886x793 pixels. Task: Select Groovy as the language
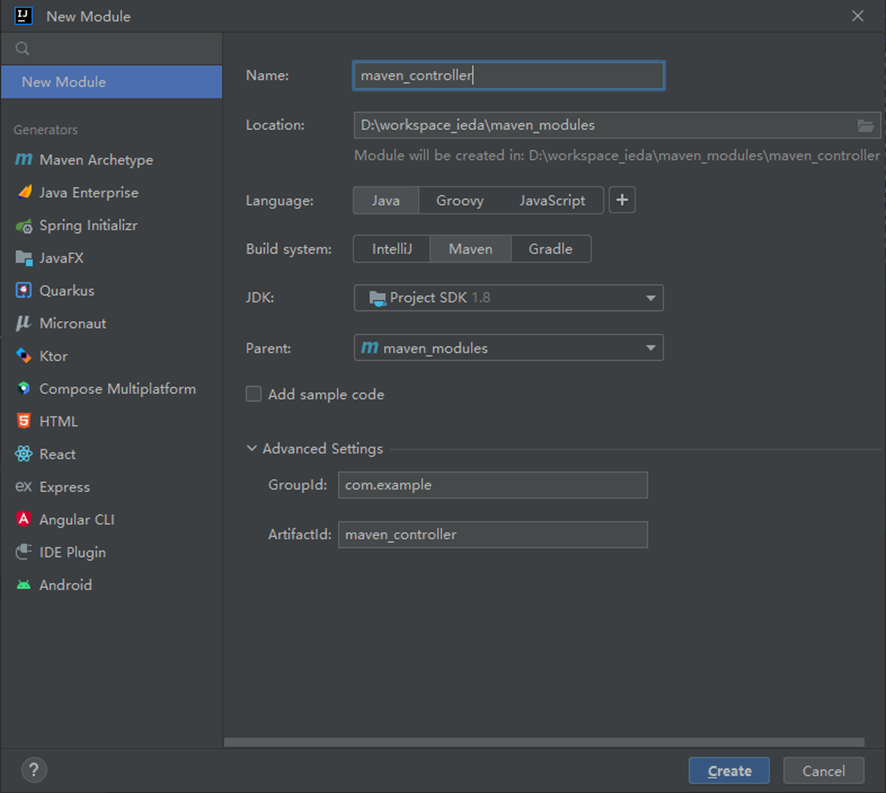tap(460, 201)
